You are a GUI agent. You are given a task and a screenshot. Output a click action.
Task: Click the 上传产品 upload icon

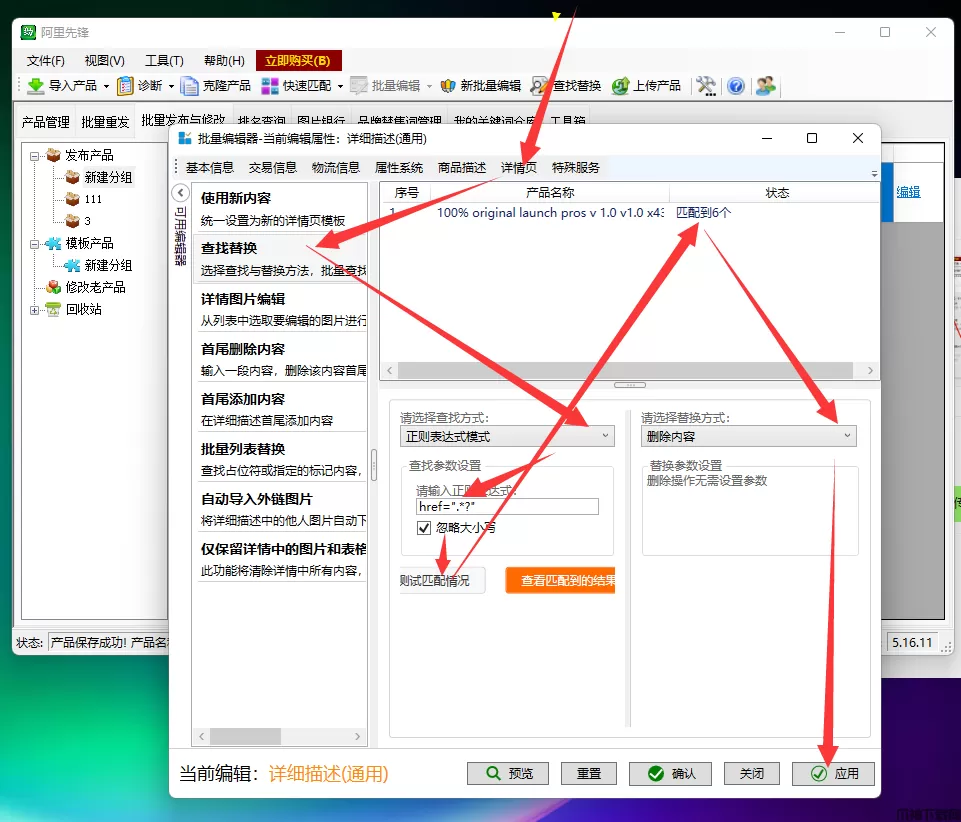coord(621,86)
